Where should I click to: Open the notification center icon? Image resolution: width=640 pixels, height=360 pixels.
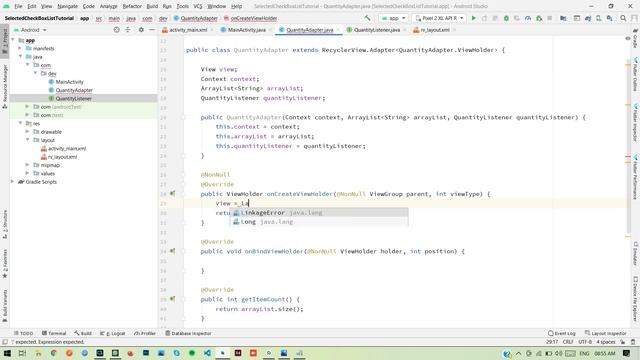pyautogui.click(x=627, y=353)
